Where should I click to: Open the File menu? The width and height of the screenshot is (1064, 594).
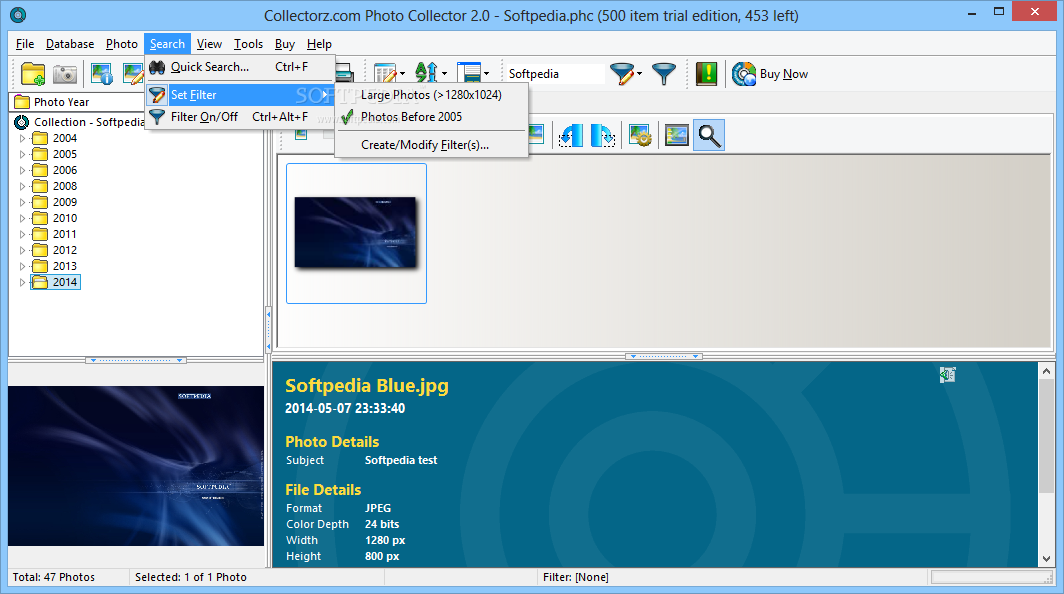tap(25, 44)
